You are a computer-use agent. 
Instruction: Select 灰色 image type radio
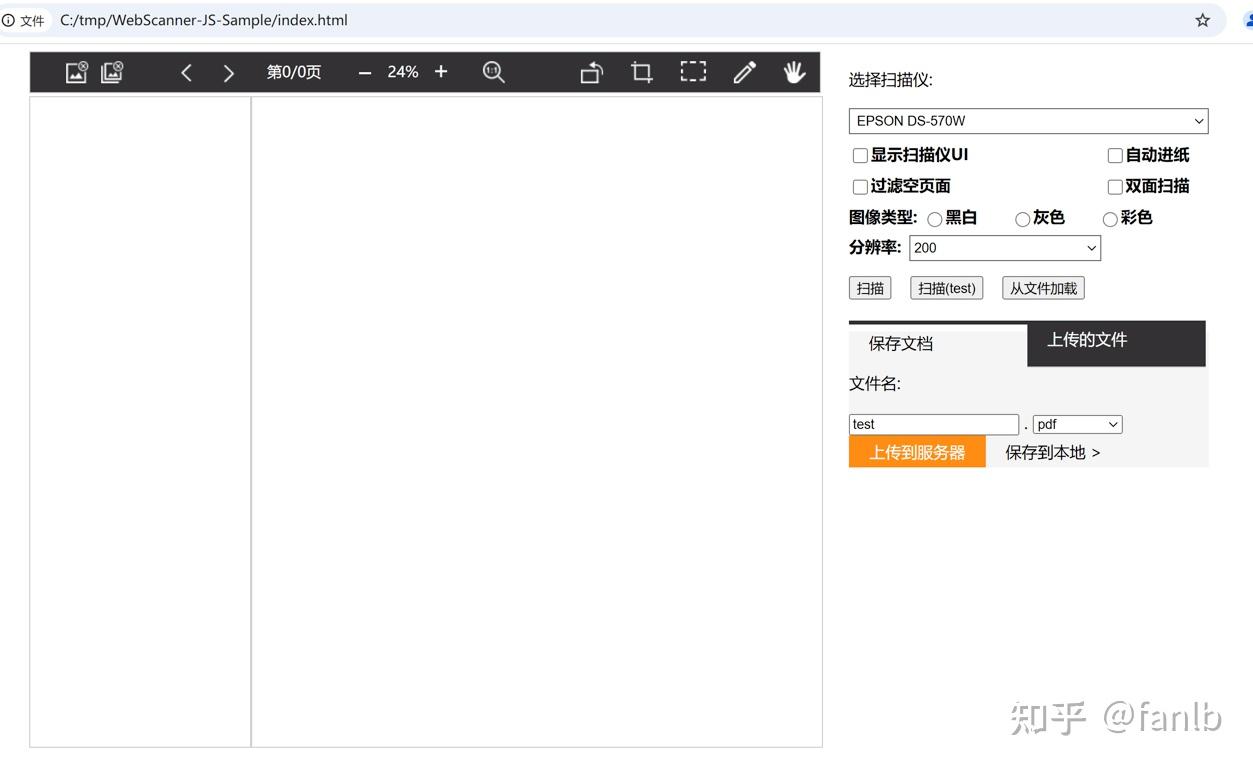(1022, 219)
